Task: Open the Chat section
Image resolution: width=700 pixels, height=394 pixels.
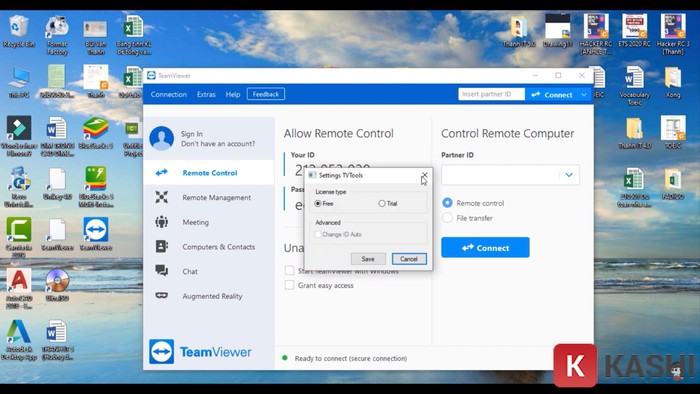Action: pyautogui.click(x=208, y=271)
